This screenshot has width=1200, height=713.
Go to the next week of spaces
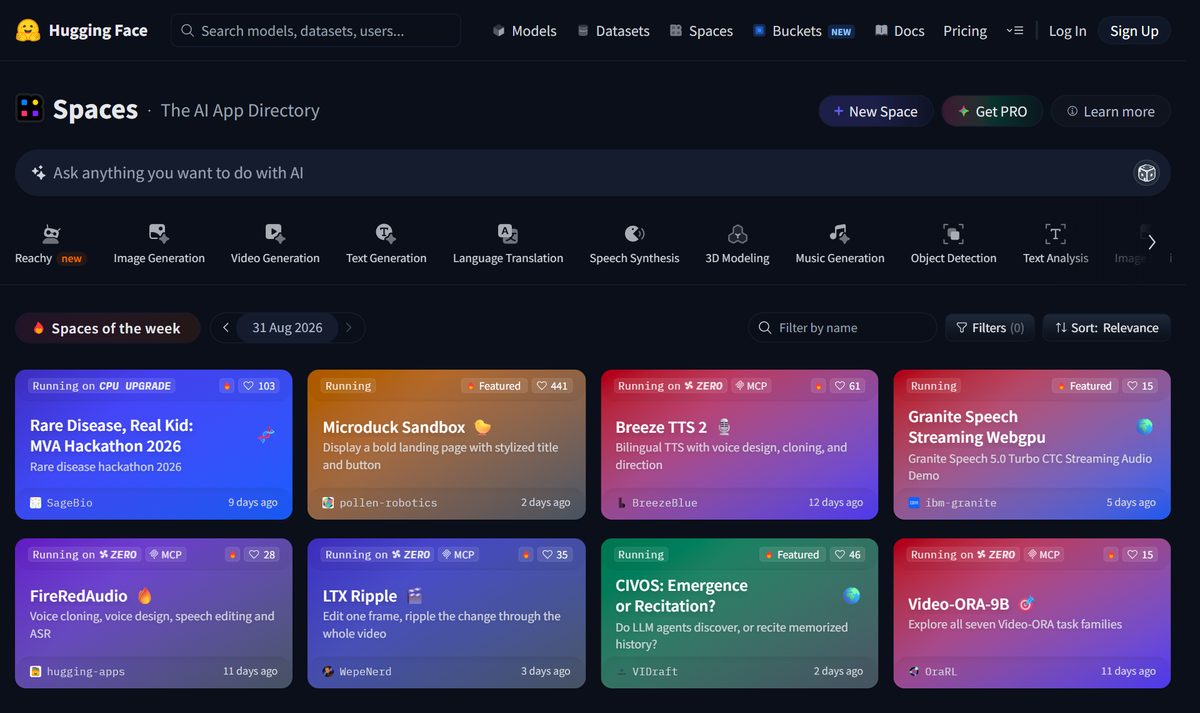(349, 328)
